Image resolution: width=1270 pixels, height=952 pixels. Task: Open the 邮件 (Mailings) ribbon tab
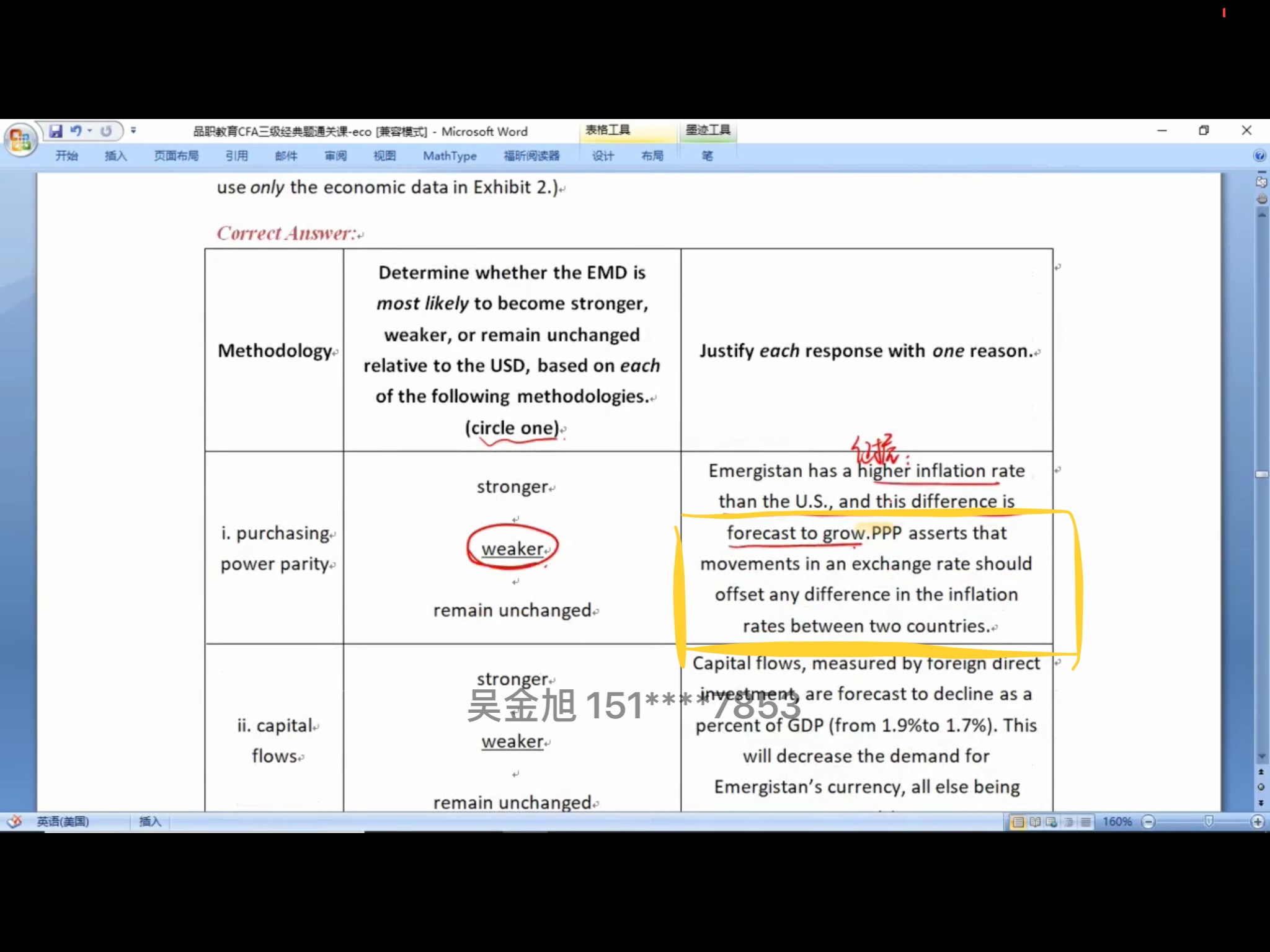pos(286,156)
